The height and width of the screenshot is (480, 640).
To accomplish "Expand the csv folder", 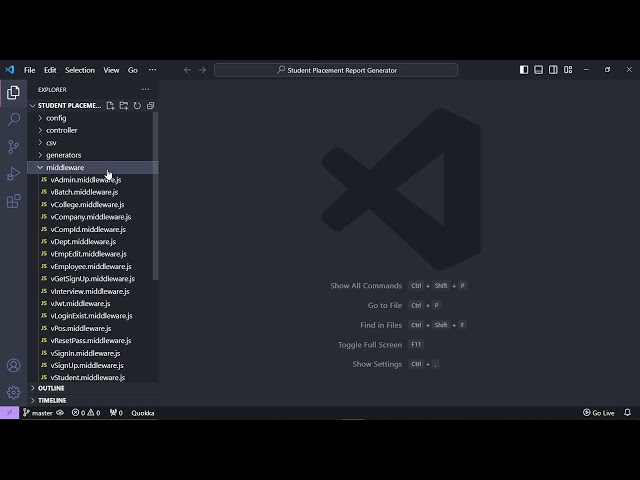I will (93, 143).
